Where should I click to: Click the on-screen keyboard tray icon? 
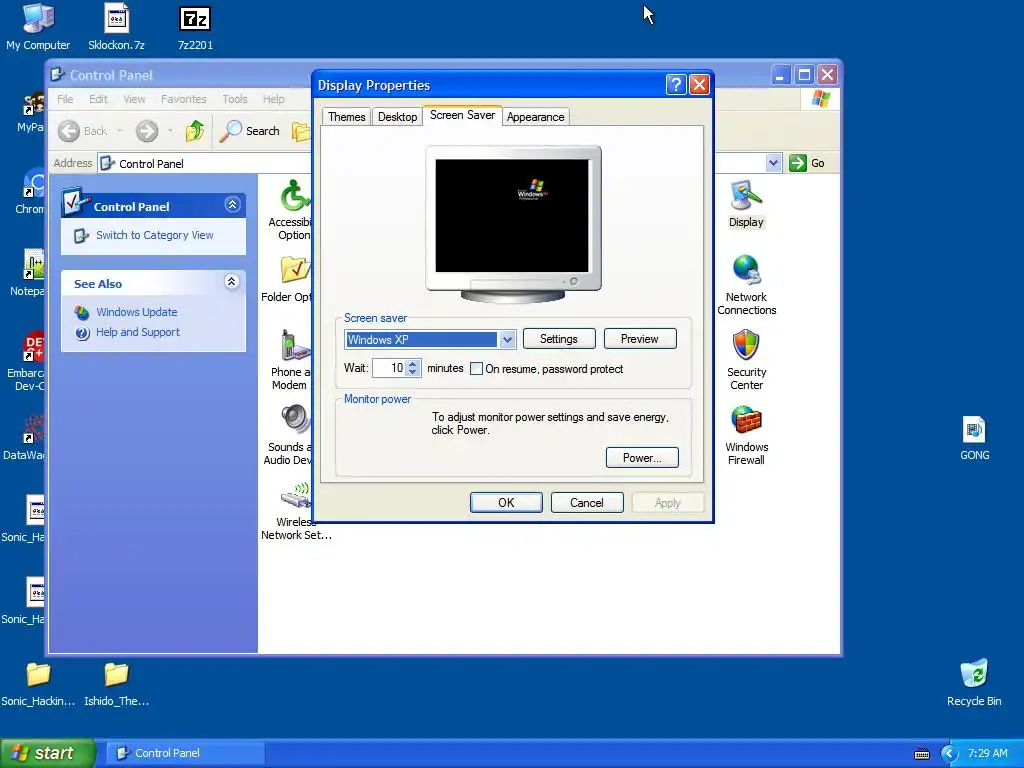(921, 754)
